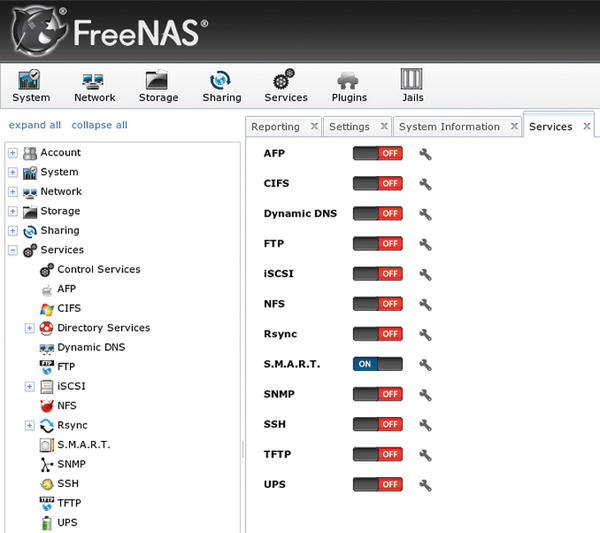Screen dimensions: 600x533
Task: Enable the Rsync service toggle
Action: [377, 334]
